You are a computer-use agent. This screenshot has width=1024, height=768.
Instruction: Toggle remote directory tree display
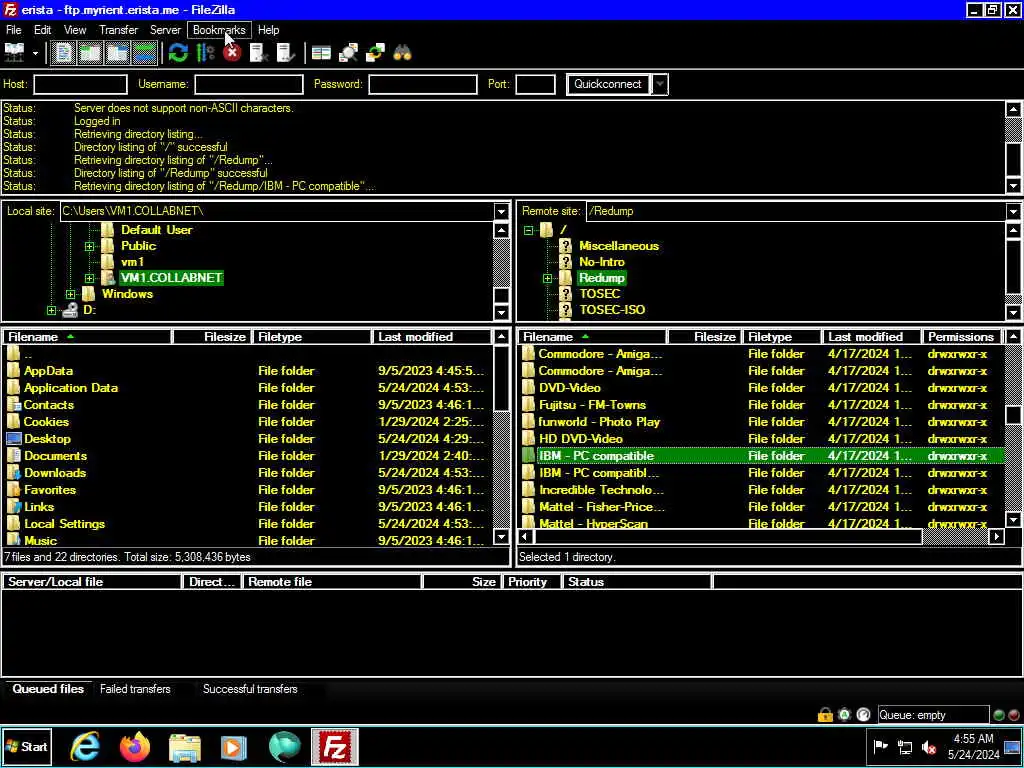(117, 53)
